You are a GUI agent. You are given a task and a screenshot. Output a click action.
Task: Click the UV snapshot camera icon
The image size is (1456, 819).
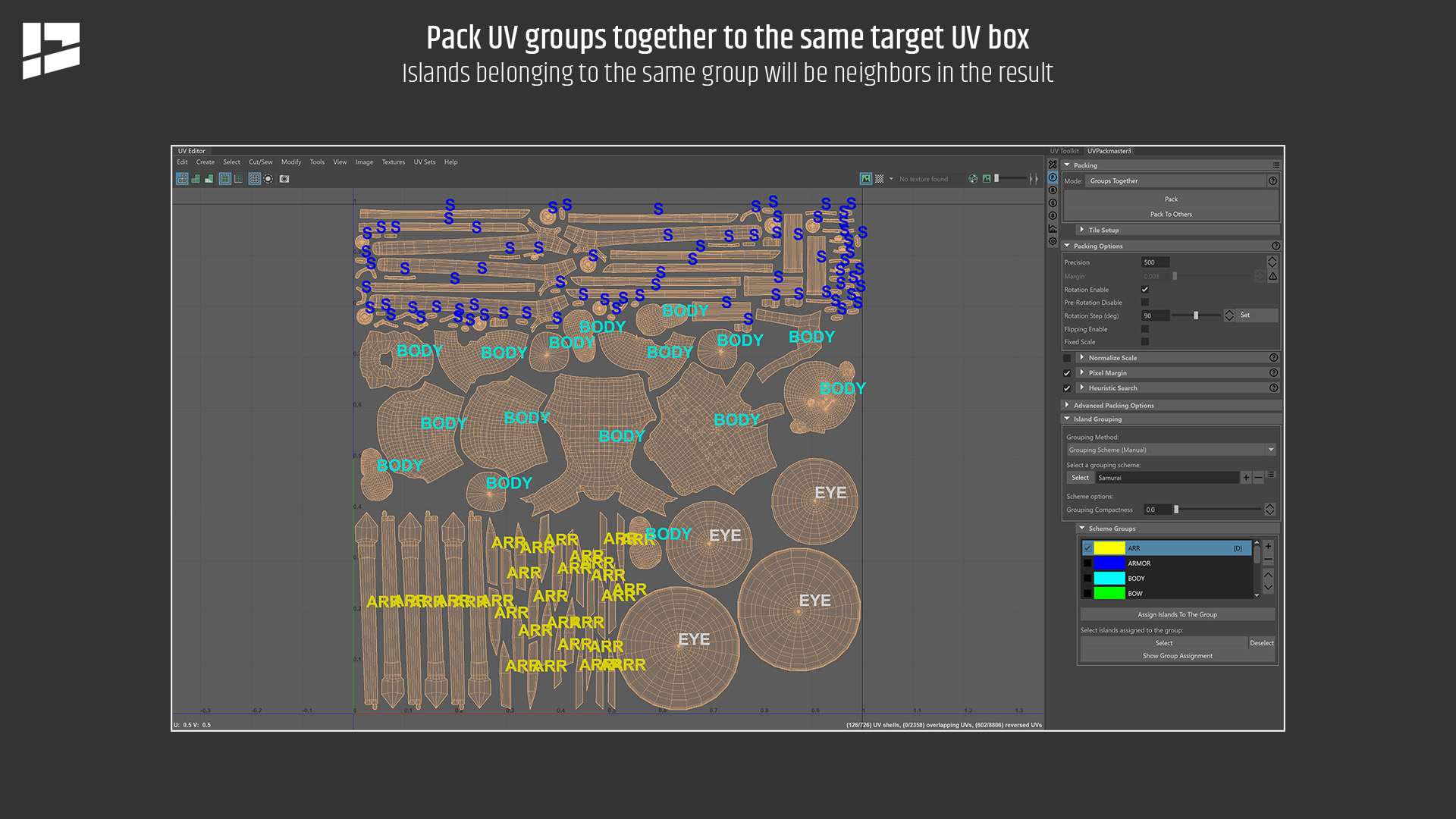pos(284,179)
